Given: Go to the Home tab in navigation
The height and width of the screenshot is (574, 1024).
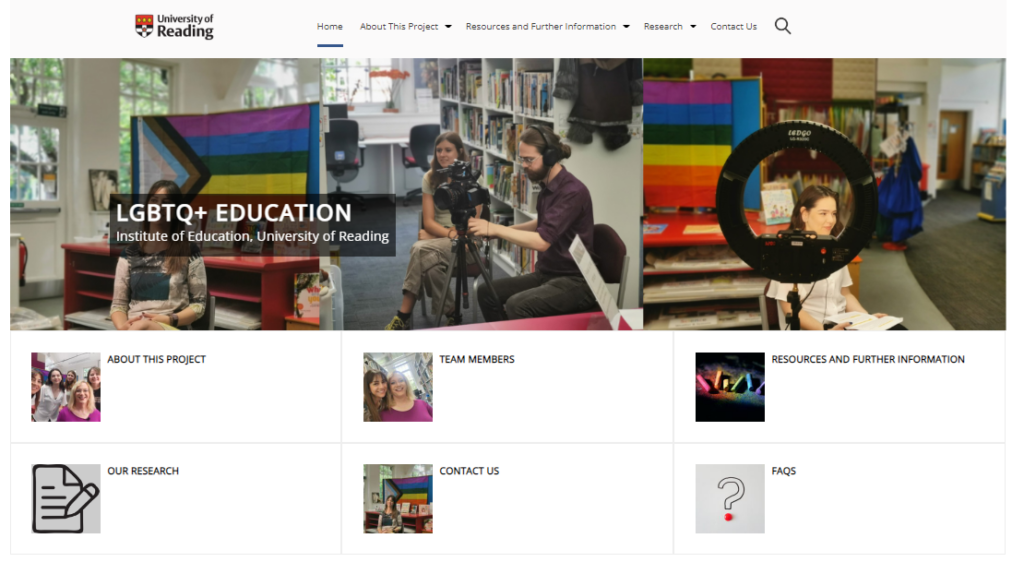Looking at the screenshot, I should (x=330, y=27).
